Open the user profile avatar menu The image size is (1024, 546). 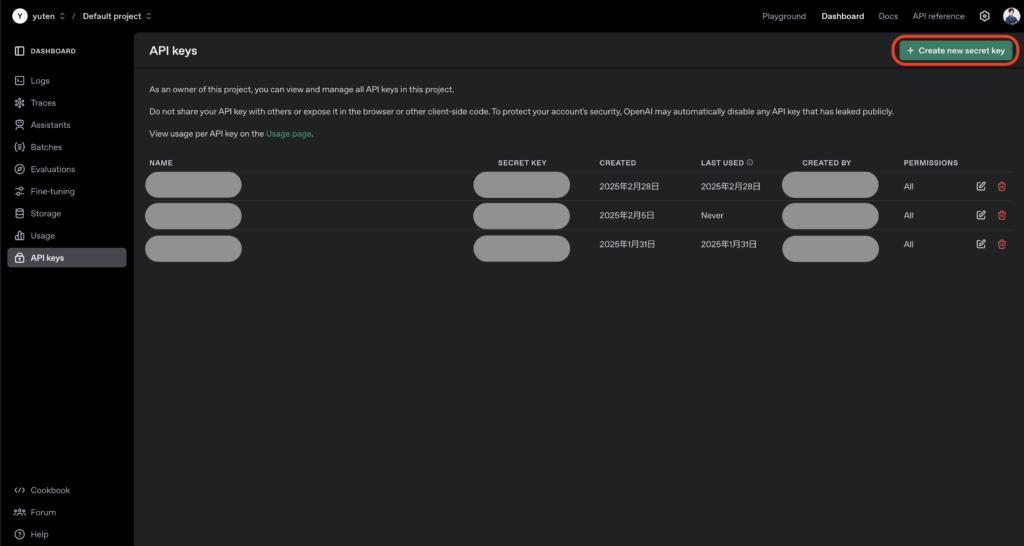pos(1010,16)
